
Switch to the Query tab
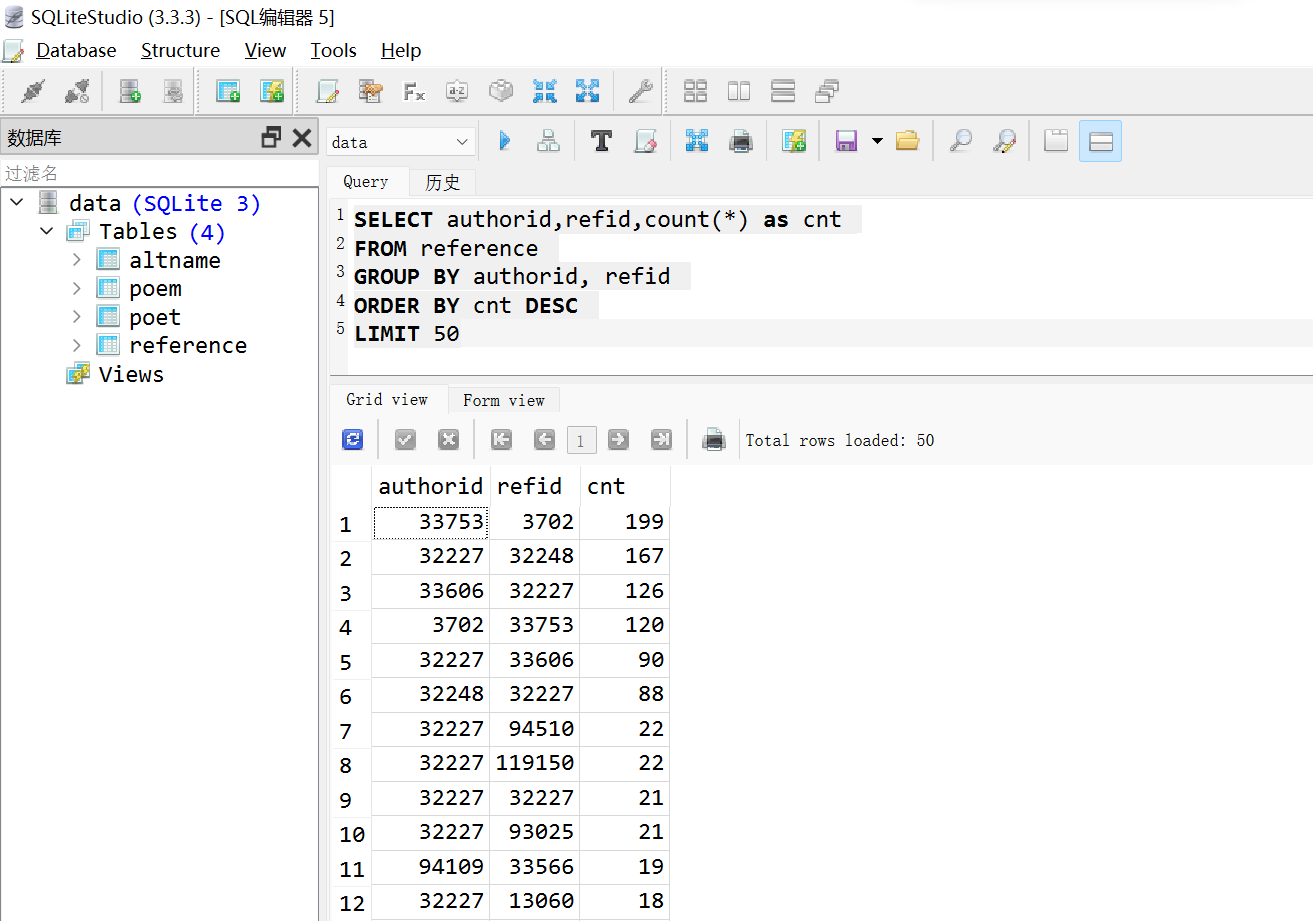(x=366, y=182)
